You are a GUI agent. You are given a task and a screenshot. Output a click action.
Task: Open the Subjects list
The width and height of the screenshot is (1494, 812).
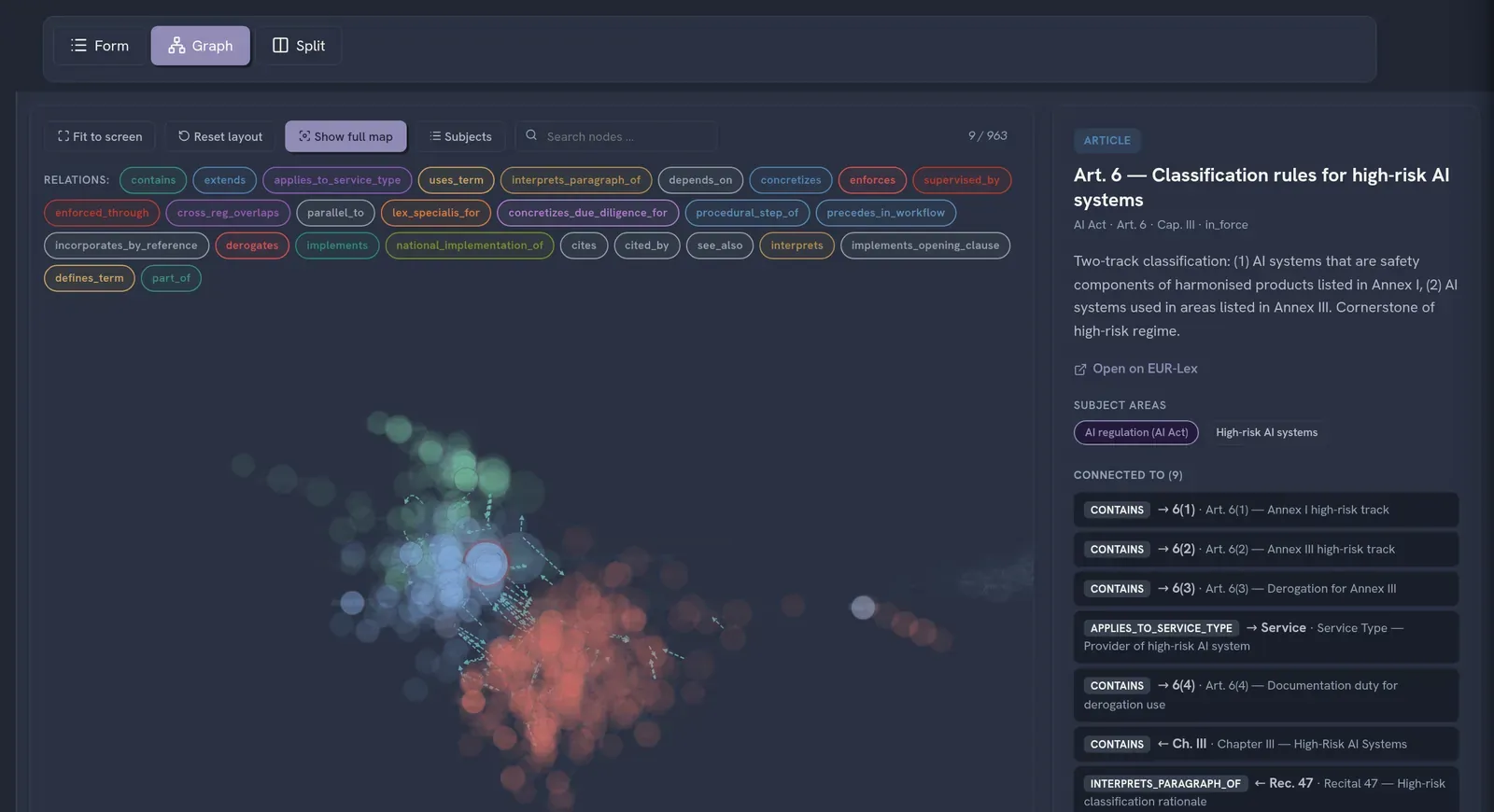point(460,136)
